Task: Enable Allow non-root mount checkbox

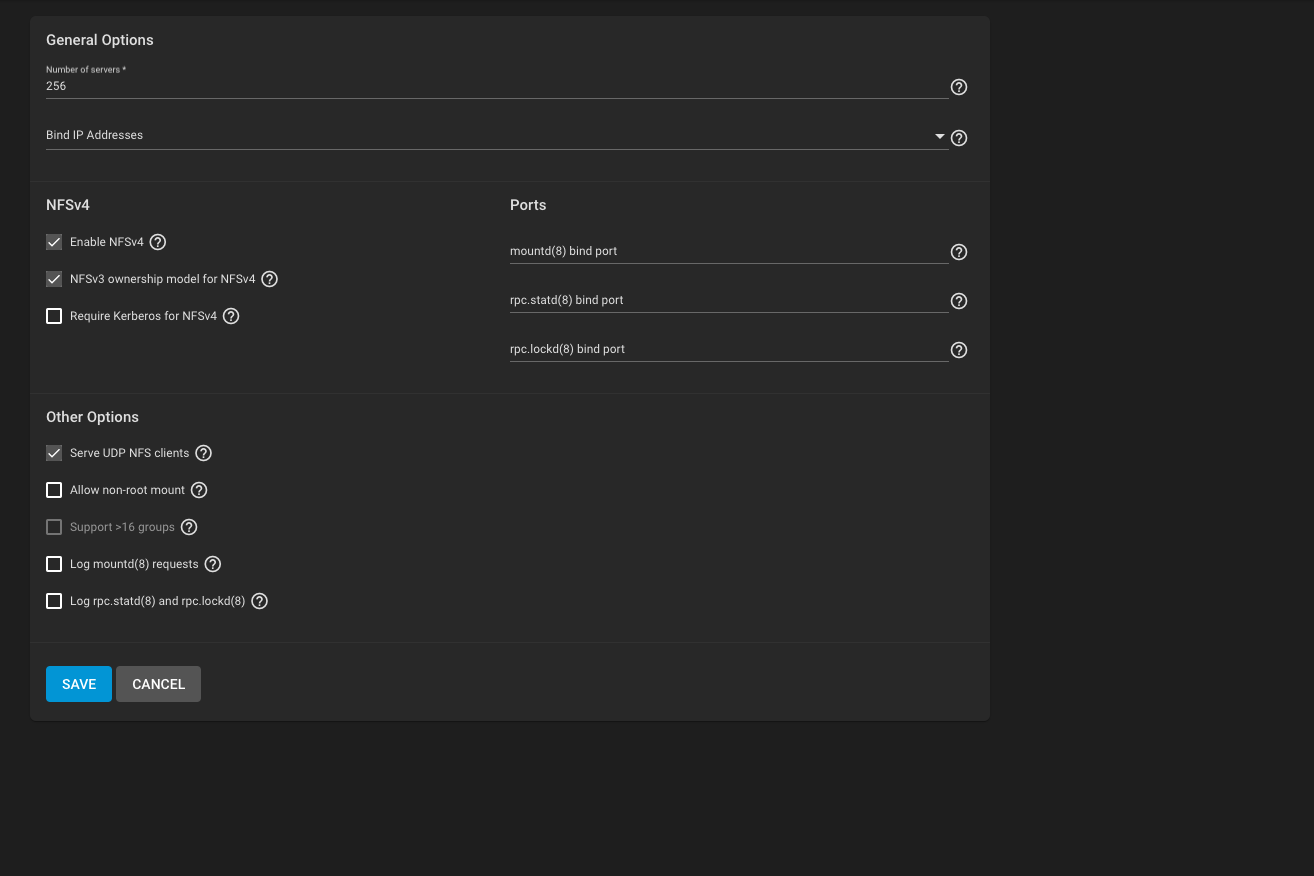Action: point(54,490)
